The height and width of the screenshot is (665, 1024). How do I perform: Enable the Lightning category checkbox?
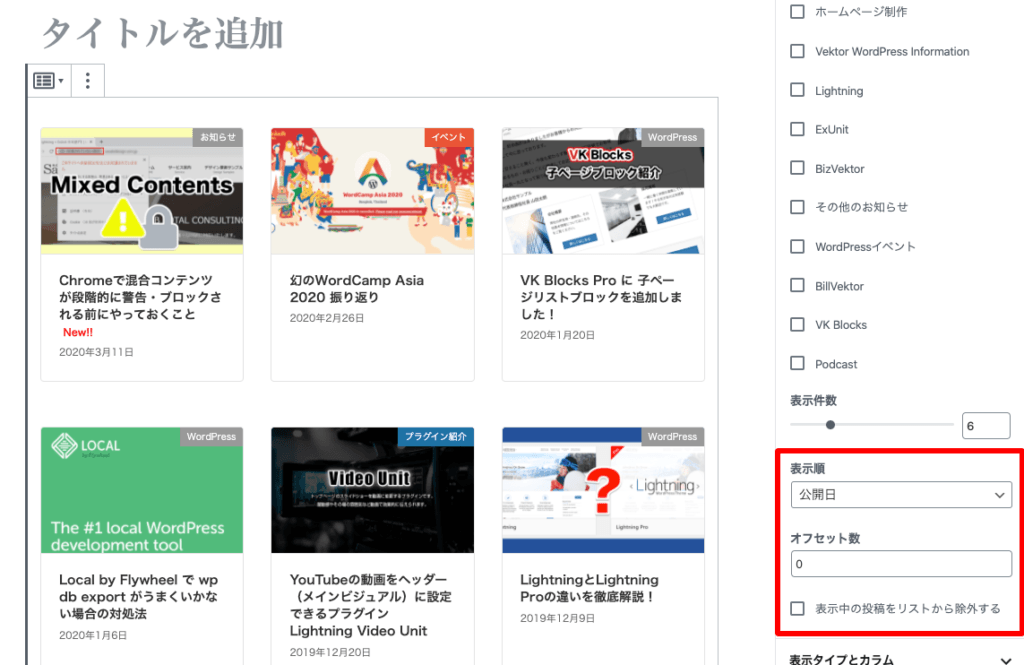[797, 90]
